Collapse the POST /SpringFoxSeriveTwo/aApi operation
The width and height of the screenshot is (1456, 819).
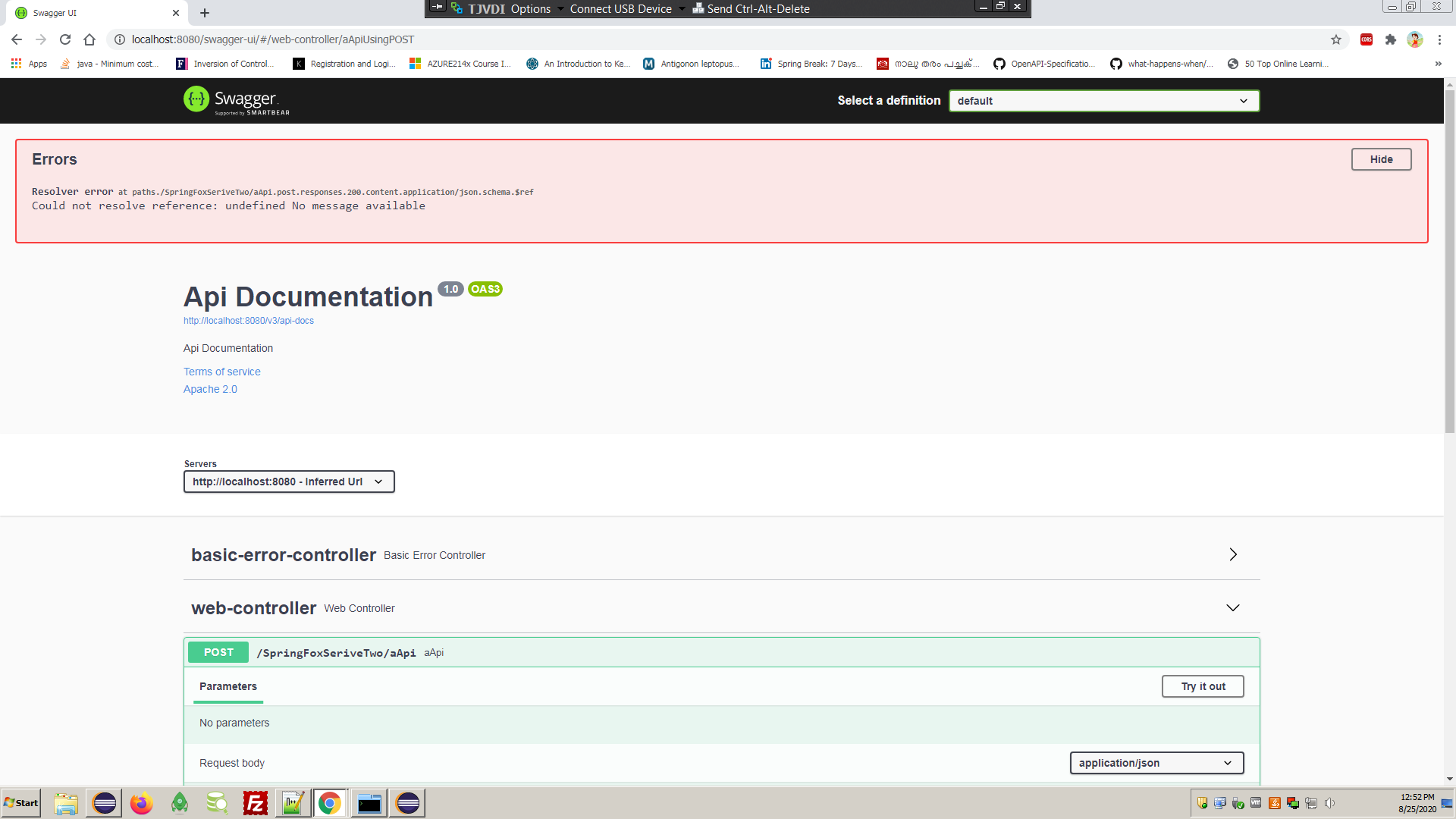(x=721, y=652)
